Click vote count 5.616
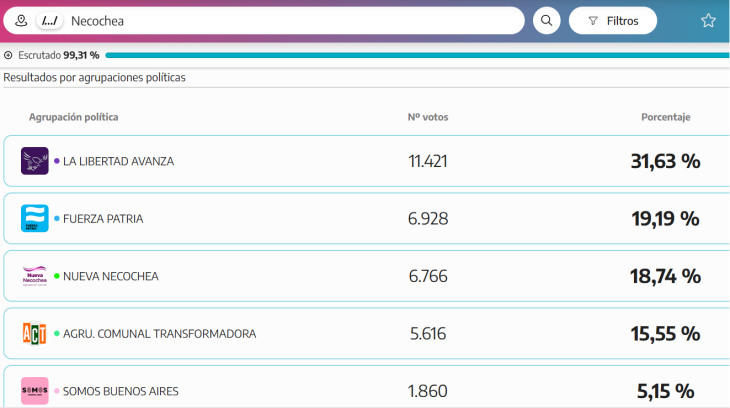Viewport: 730px width, 408px height. pyautogui.click(x=428, y=333)
